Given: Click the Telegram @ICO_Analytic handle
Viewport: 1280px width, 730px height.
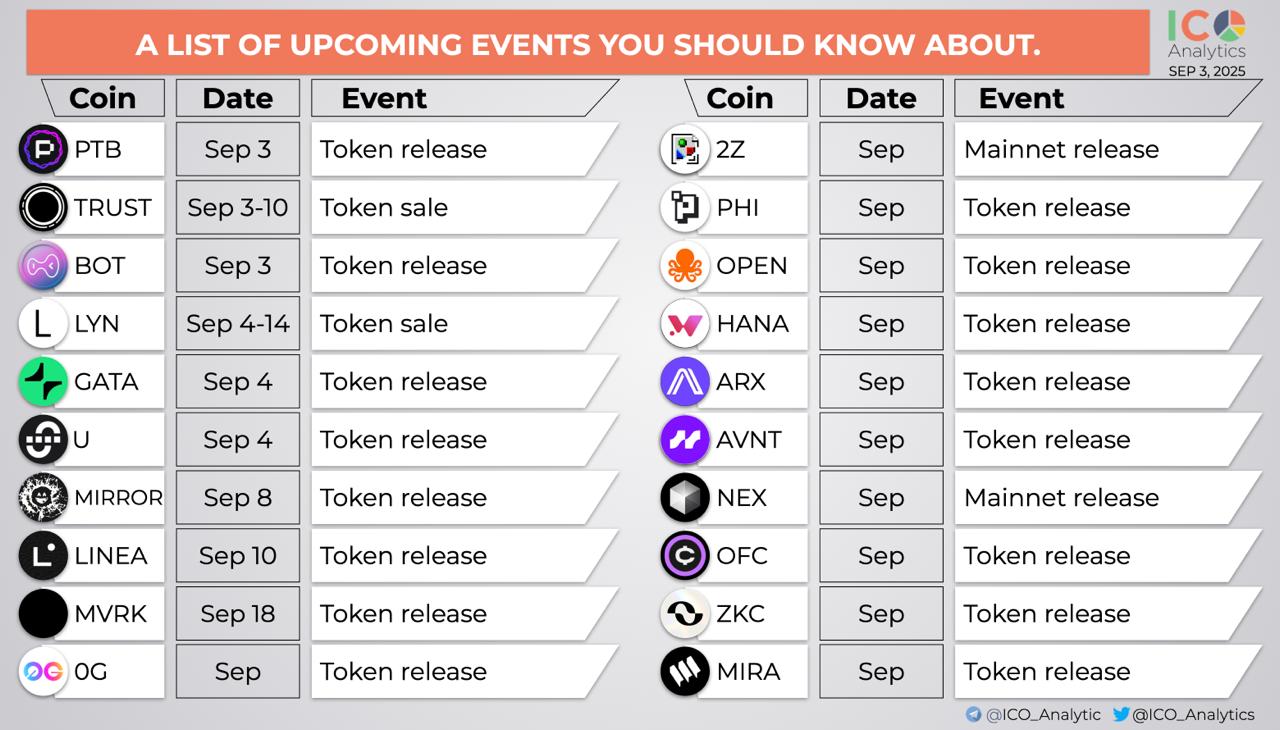Looking at the screenshot, I should click(x=1033, y=714).
